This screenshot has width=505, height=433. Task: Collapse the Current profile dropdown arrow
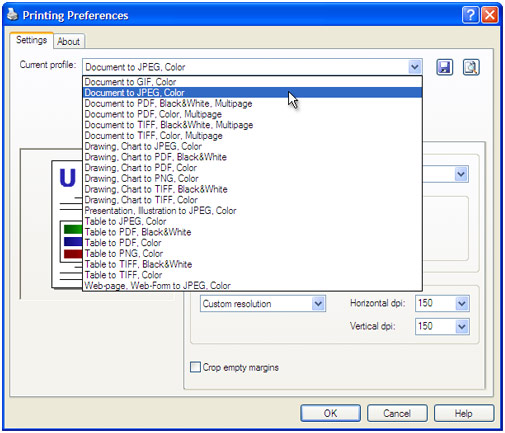[415, 67]
